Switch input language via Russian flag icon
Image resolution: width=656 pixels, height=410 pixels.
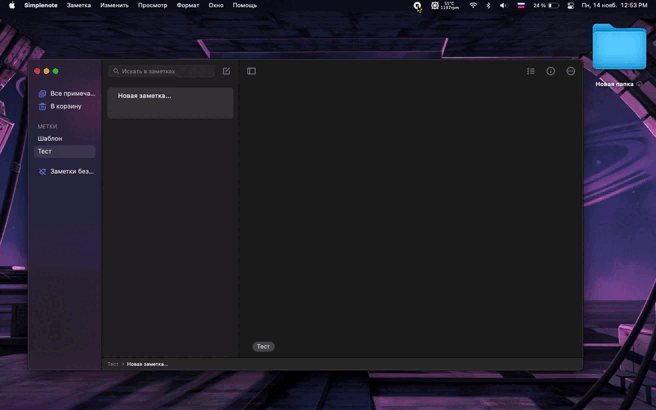[520, 5]
